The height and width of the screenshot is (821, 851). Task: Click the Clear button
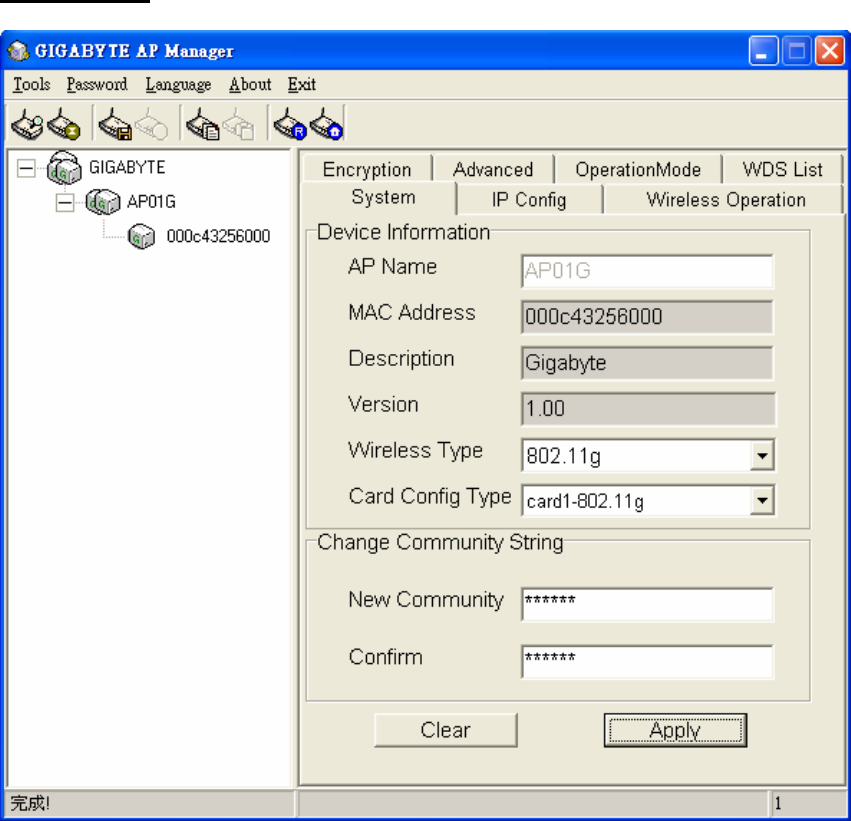(446, 730)
